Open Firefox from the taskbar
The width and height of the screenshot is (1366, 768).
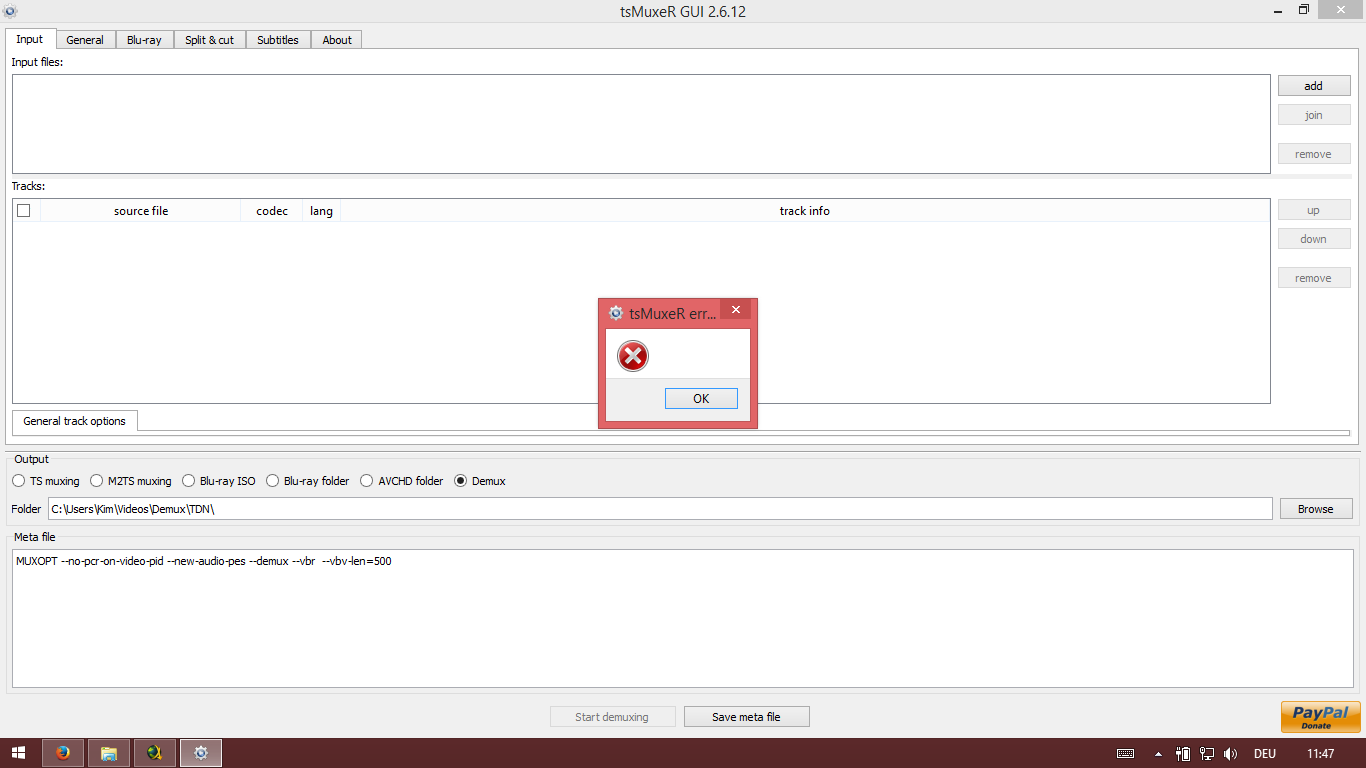click(63, 753)
